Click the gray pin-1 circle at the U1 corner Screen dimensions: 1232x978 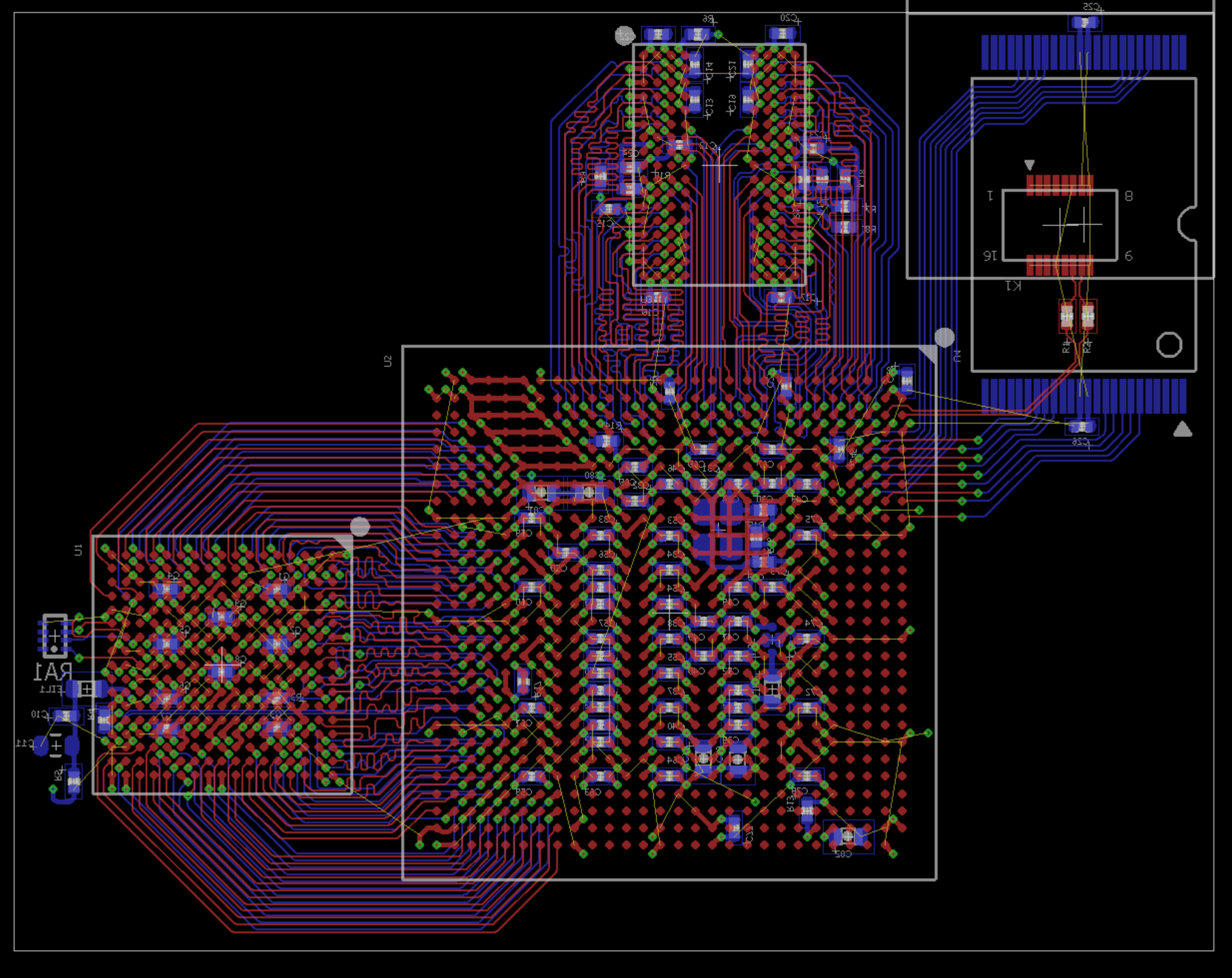[x=360, y=526]
